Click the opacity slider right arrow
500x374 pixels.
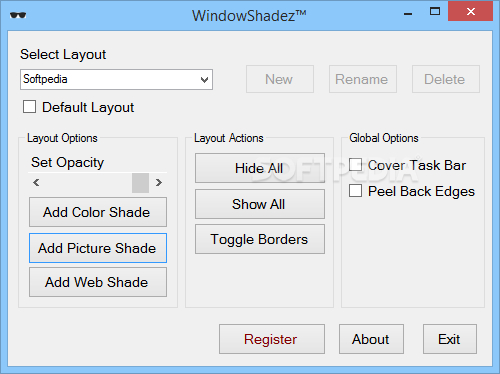click(159, 183)
